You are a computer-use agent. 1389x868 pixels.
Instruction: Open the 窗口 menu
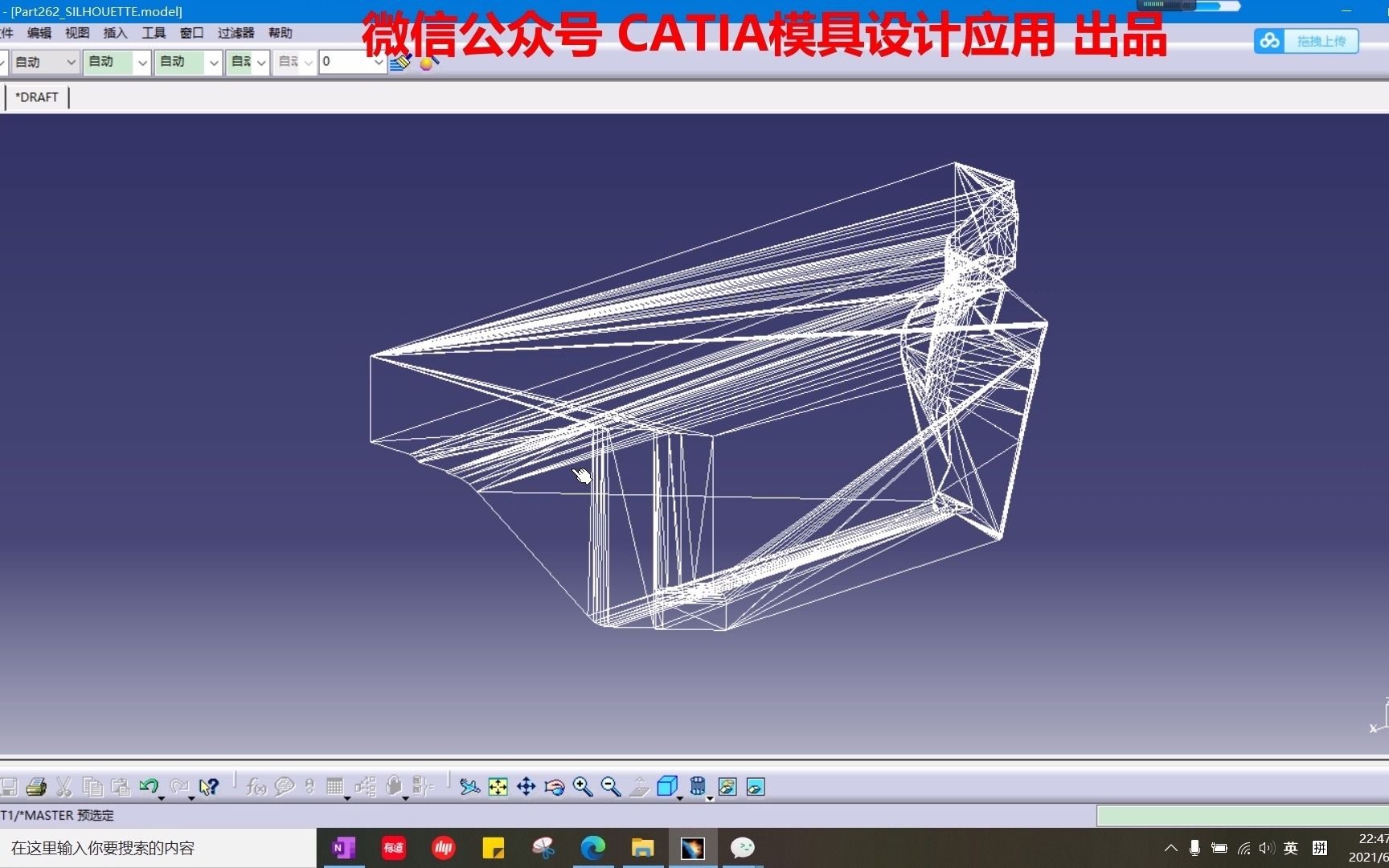191,33
